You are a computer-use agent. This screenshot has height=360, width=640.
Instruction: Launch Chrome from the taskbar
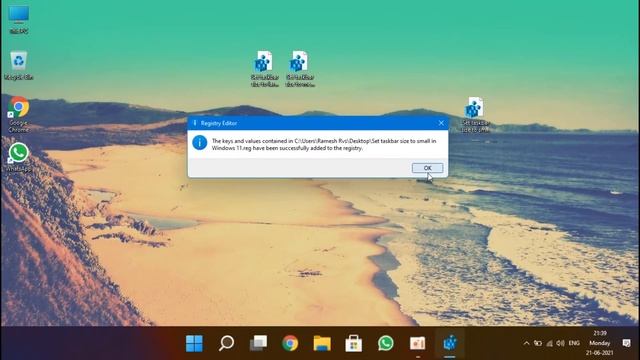[290, 343]
